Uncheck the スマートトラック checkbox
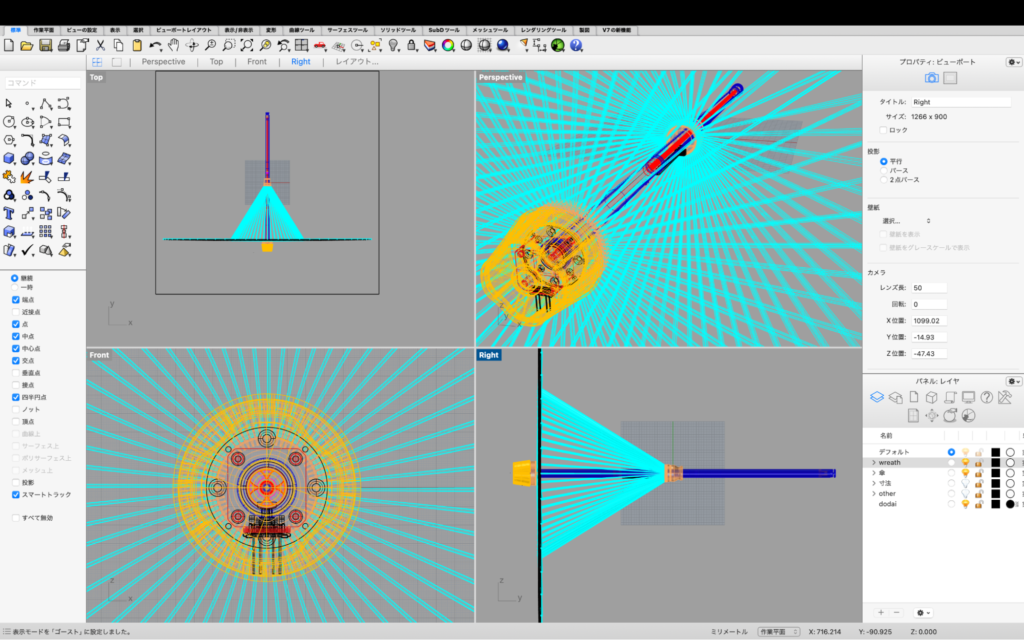Screen dimensions: 1024x640 [15, 495]
